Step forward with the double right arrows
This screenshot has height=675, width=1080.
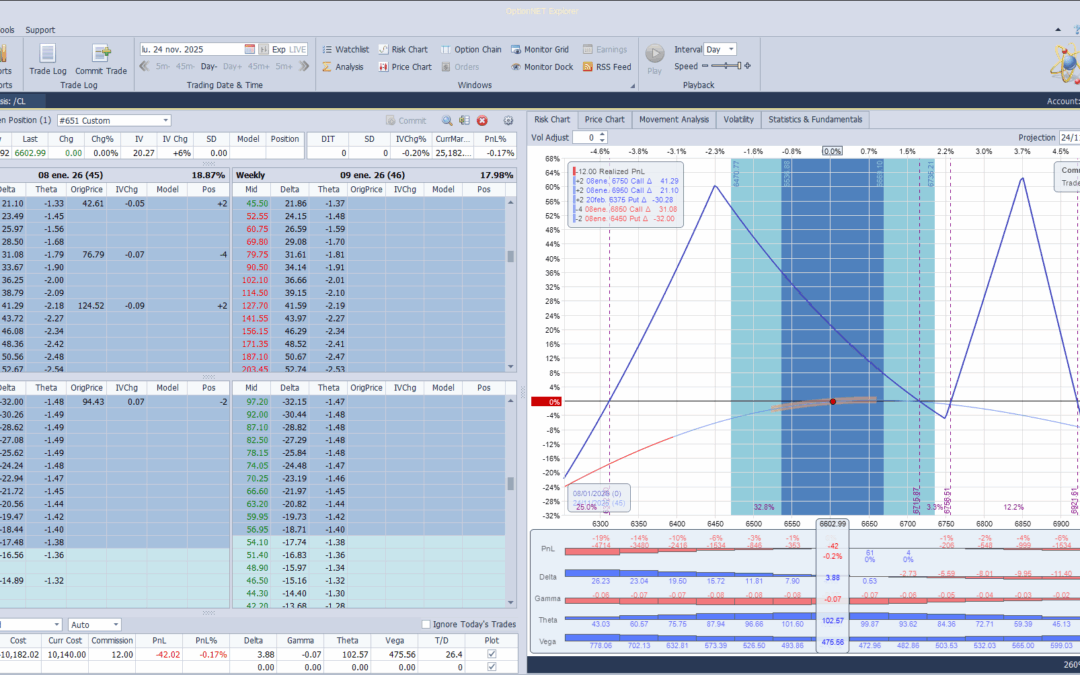(305, 67)
